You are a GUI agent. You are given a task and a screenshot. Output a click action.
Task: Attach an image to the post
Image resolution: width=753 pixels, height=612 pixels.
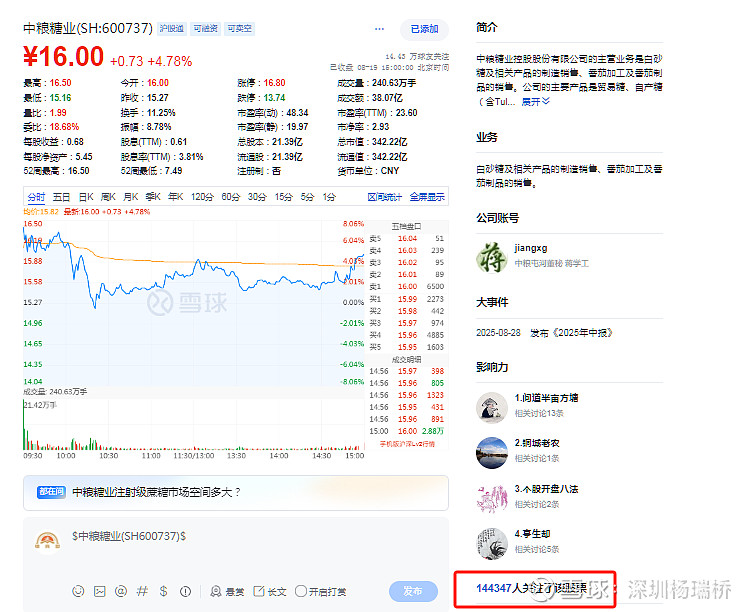point(99,591)
